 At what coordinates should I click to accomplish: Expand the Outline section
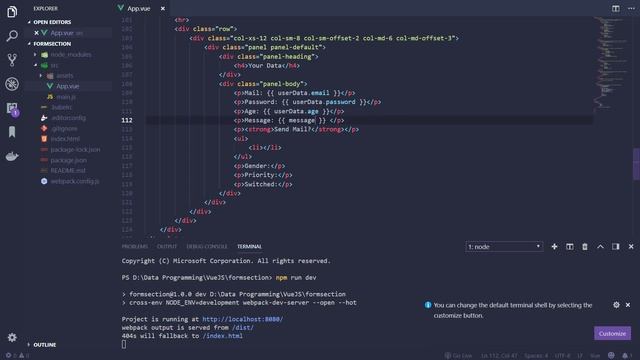[44, 345]
